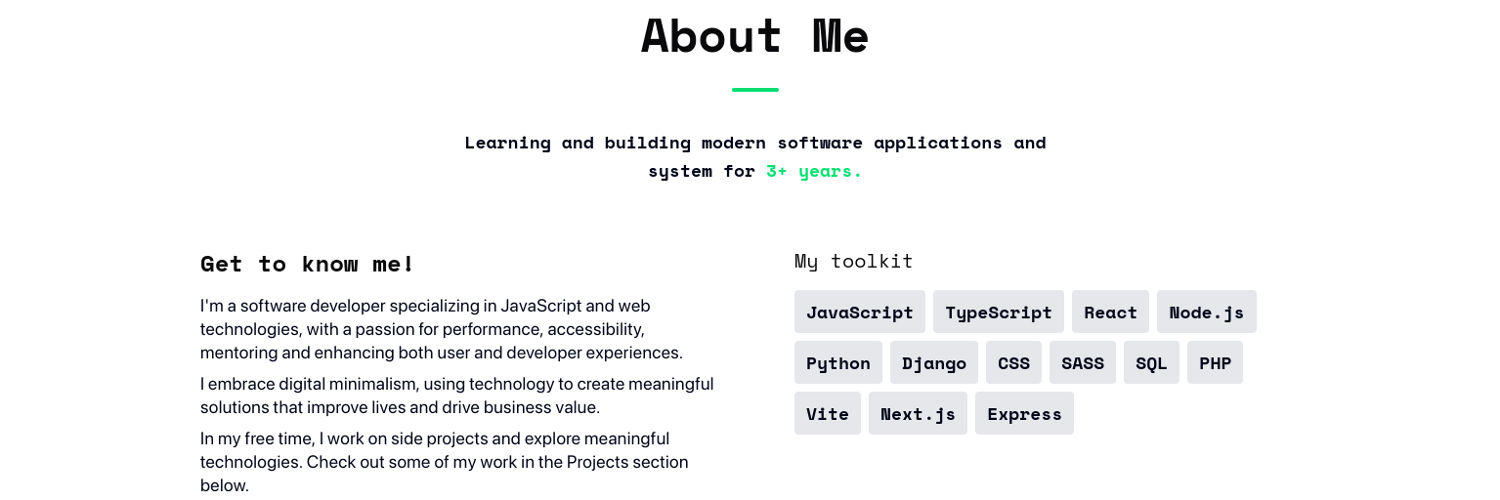The width and height of the screenshot is (1500, 500).
Task: Click the JavaScript skill tag
Action: 859,312
